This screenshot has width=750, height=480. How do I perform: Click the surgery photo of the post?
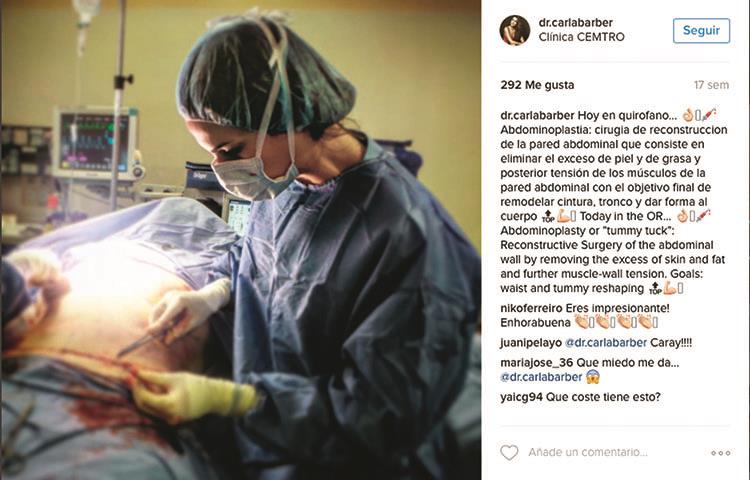pyautogui.click(x=241, y=240)
